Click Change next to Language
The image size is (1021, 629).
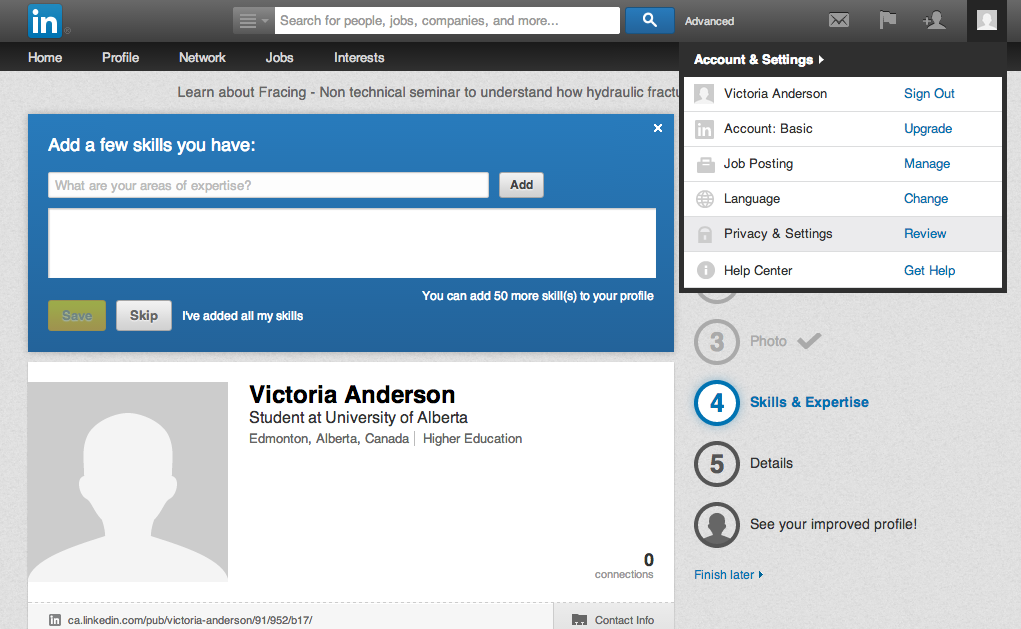925,199
